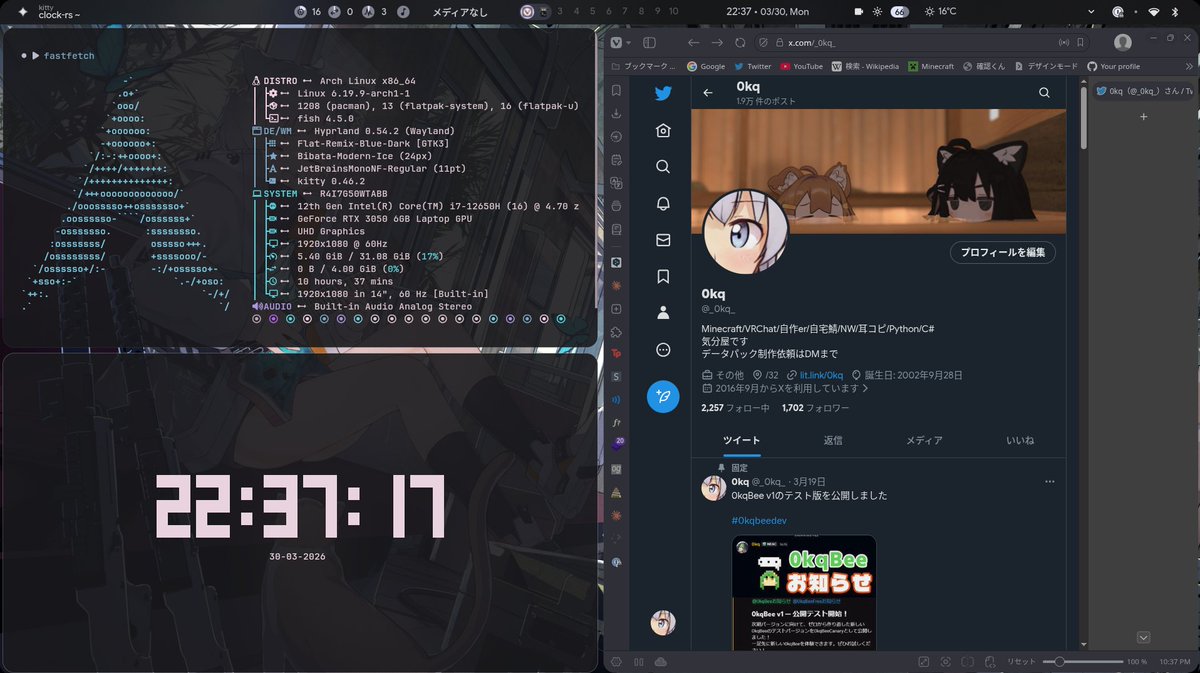Screen dimensions: 1200x673
Task: Click the プロフィールを編集 button
Action: [1003, 252]
